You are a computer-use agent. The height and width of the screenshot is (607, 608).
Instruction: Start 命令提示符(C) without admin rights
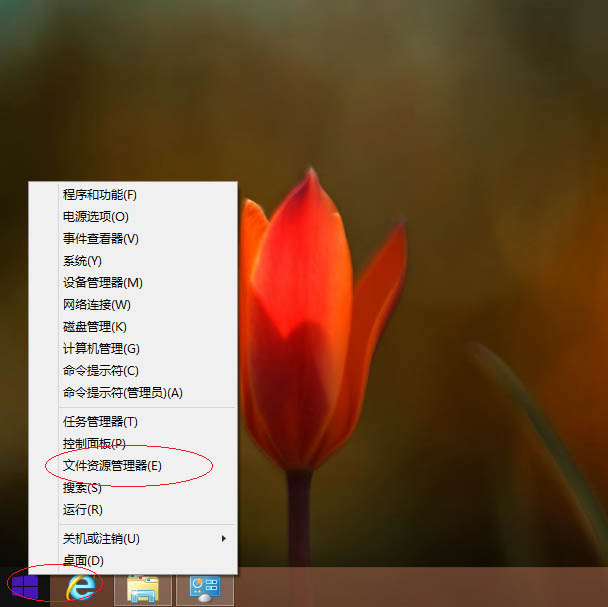point(101,370)
